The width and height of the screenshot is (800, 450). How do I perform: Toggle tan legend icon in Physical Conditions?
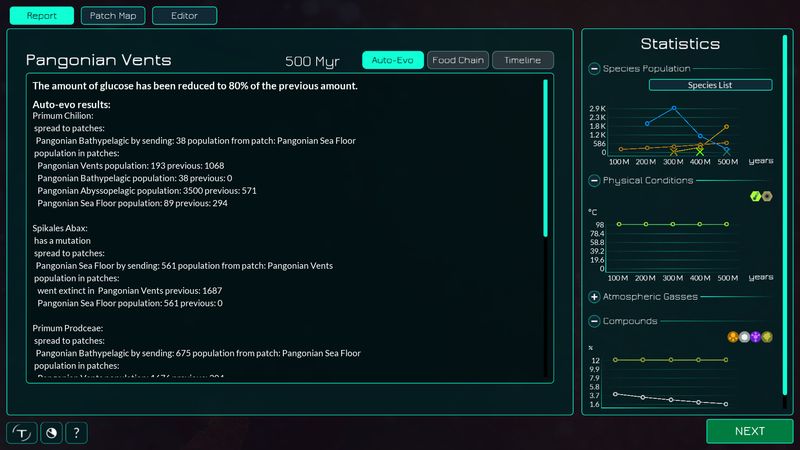pos(767,196)
